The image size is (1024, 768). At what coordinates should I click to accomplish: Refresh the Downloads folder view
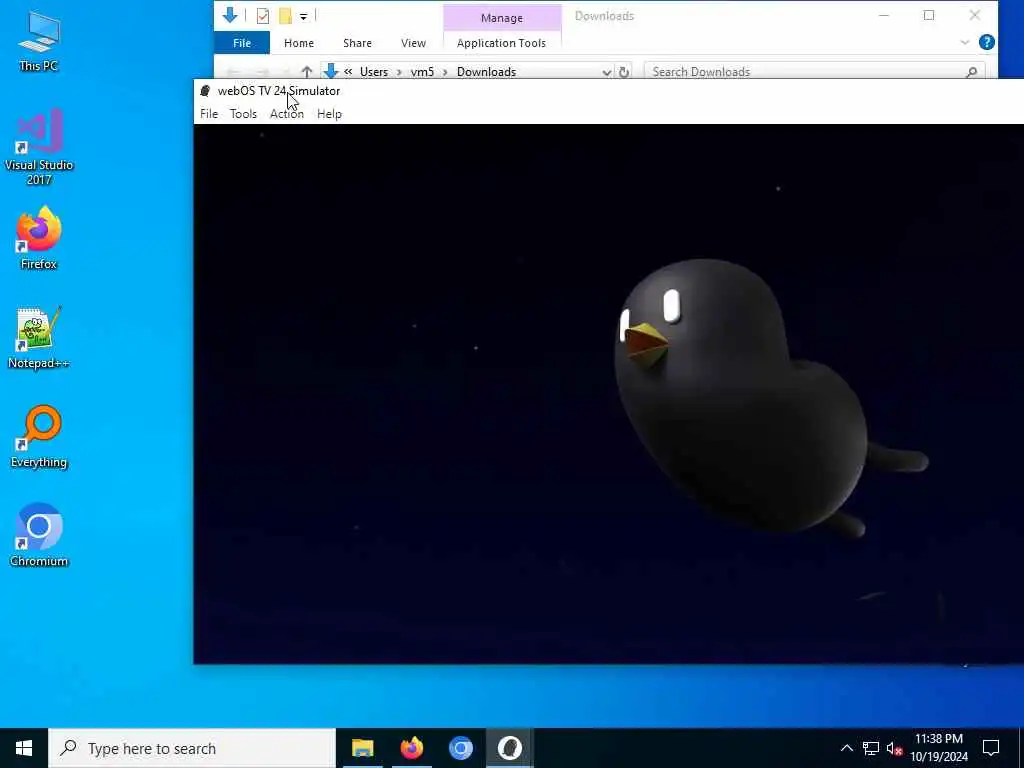click(624, 72)
